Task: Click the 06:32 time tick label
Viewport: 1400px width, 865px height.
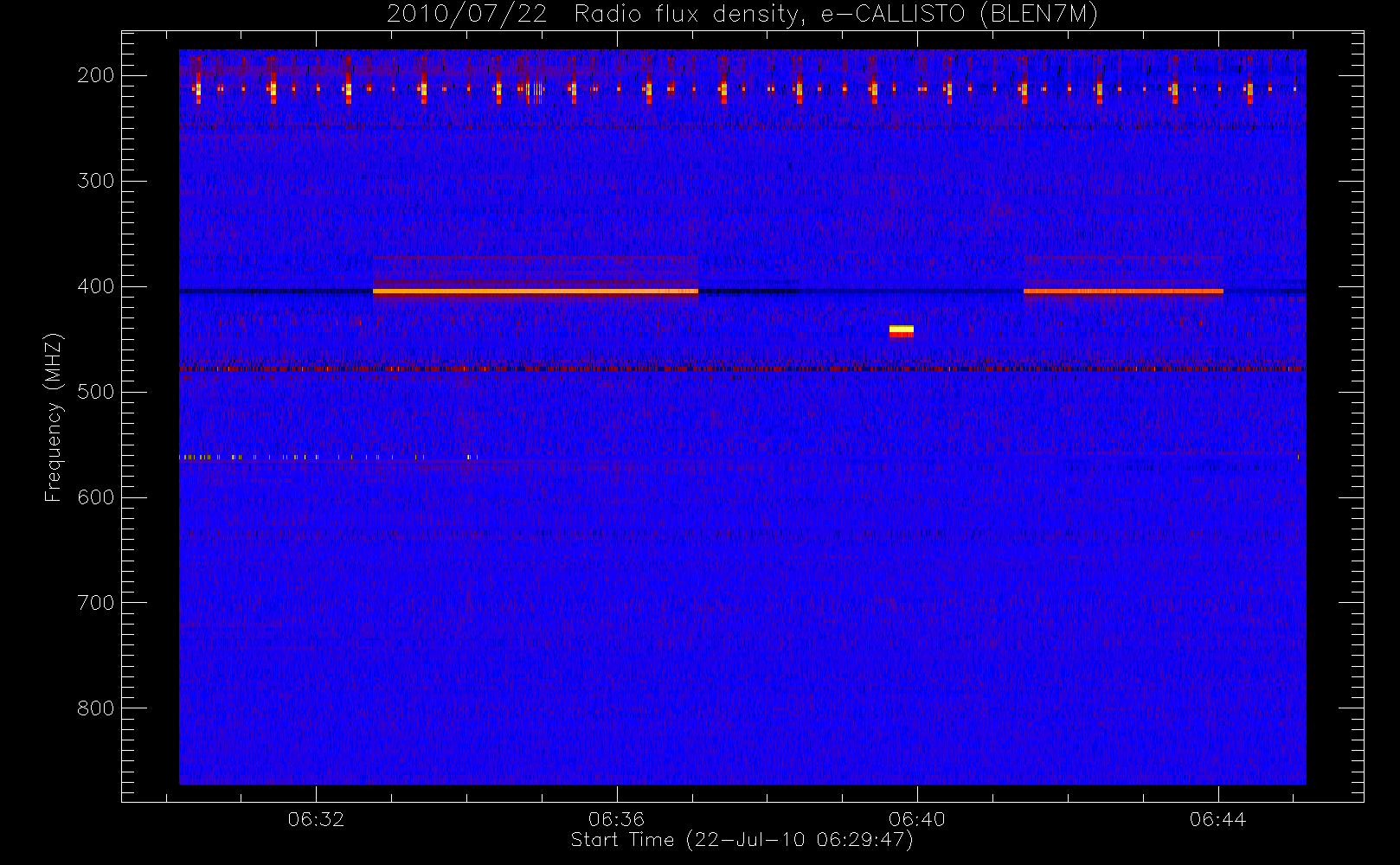Action: pyautogui.click(x=316, y=819)
